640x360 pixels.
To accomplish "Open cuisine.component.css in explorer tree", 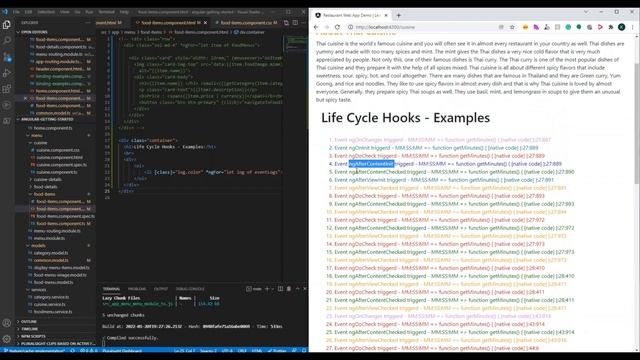I will 58,150.
